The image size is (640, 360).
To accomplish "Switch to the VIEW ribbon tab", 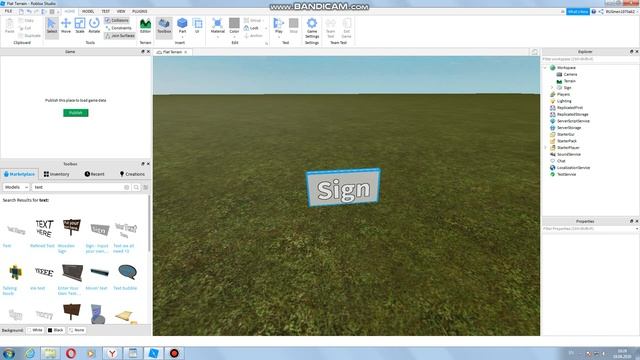I will (x=121, y=11).
